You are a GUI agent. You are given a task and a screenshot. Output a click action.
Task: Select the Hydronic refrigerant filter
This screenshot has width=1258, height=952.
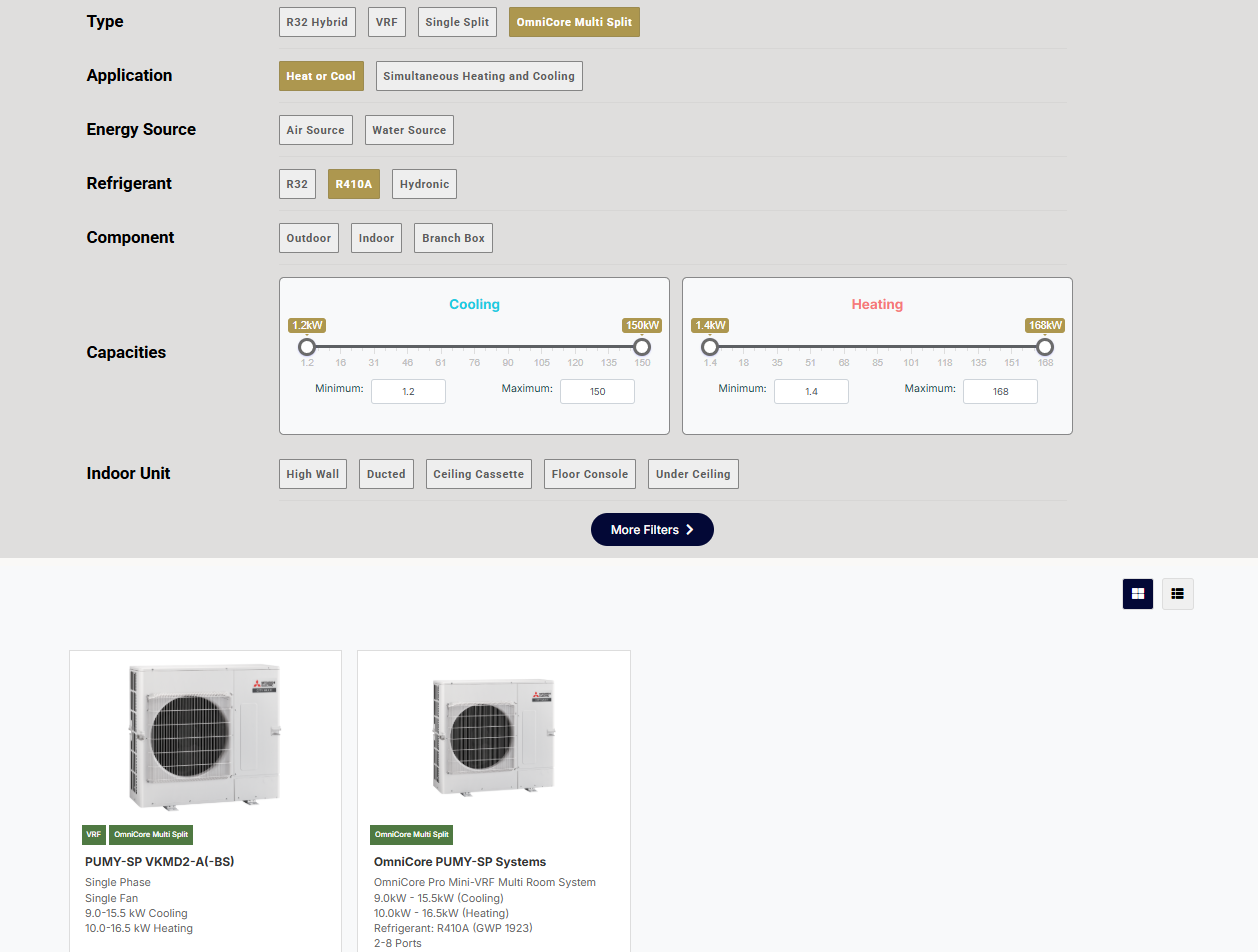click(425, 184)
